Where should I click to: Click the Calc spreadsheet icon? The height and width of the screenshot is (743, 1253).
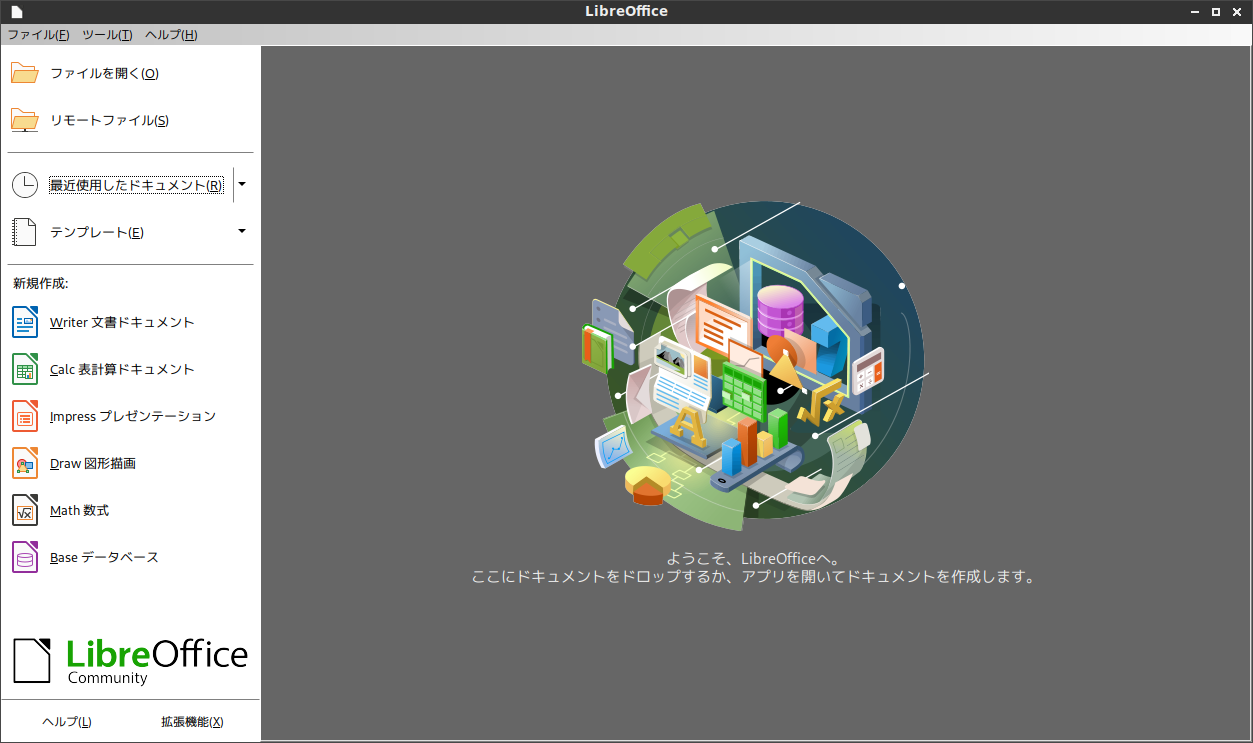[x=25, y=369]
